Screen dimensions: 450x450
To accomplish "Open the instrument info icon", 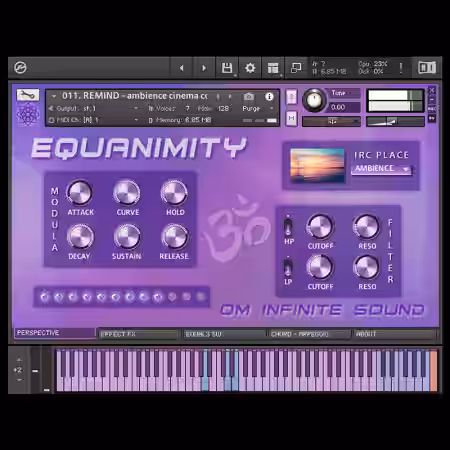I will pyautogui.click(x=269, y=97).
